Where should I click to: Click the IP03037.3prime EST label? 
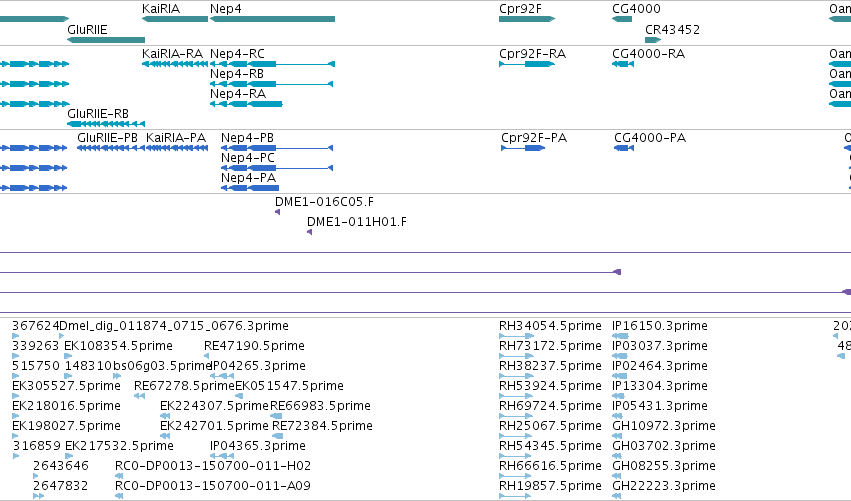click(x=660, y=346)
